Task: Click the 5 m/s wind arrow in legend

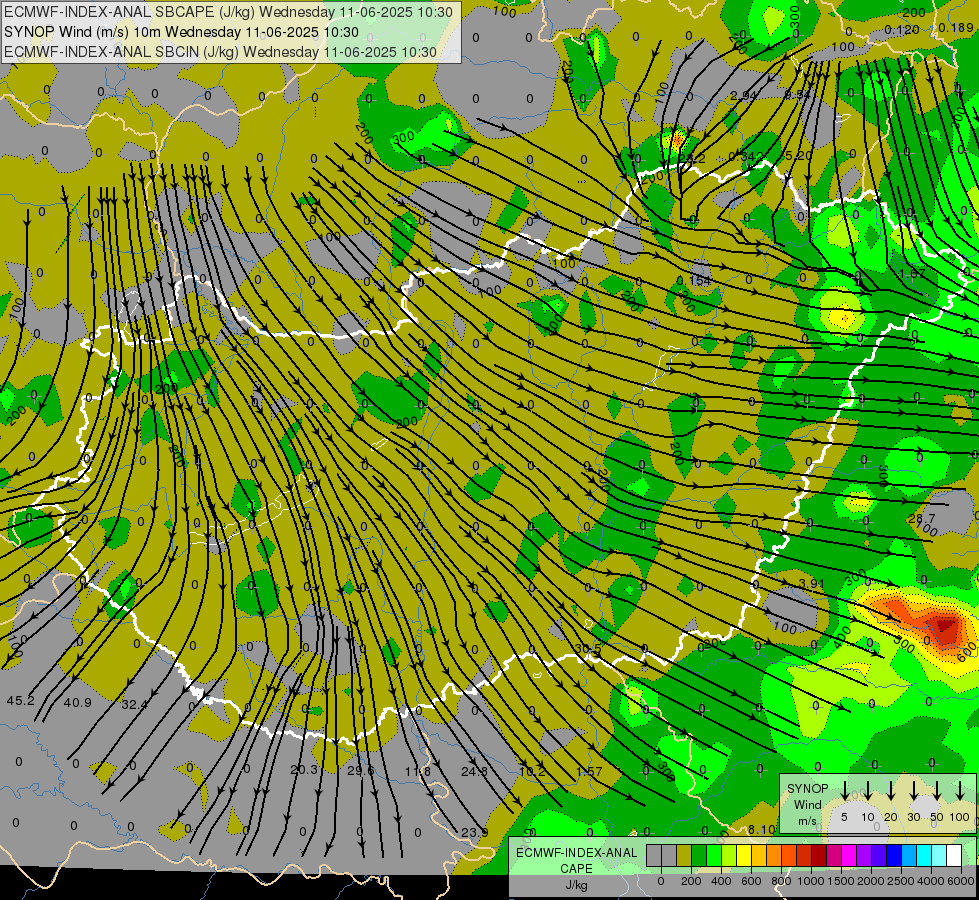Action: 844,791
